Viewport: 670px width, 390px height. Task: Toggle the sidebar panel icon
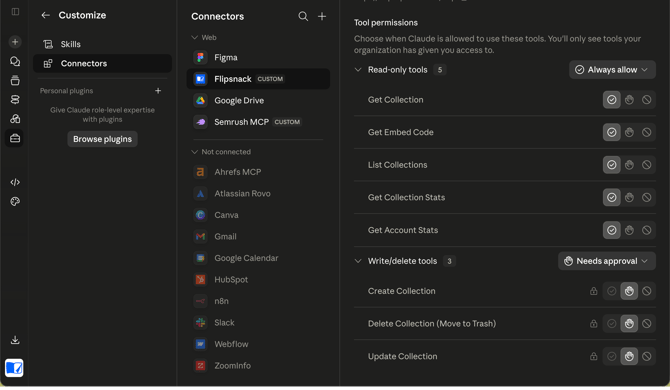(x=15, y=12)
